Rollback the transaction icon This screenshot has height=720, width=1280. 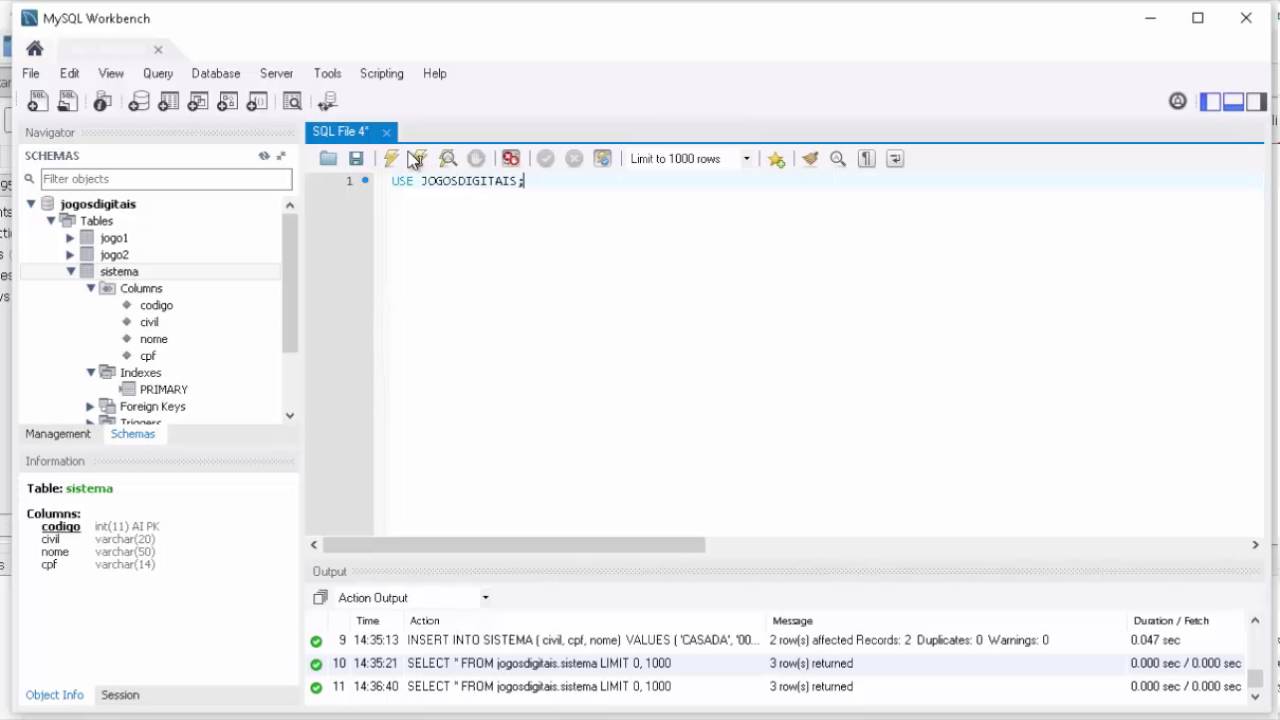coord(574,158)
